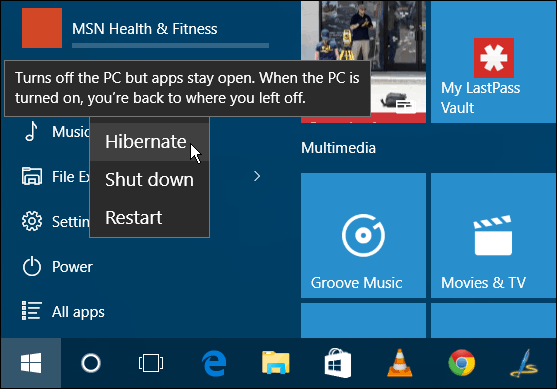Open Cortana circle on taskbar
Viewport: 557px width, 389px height.
pyautogui.click(x=91, y=363)
